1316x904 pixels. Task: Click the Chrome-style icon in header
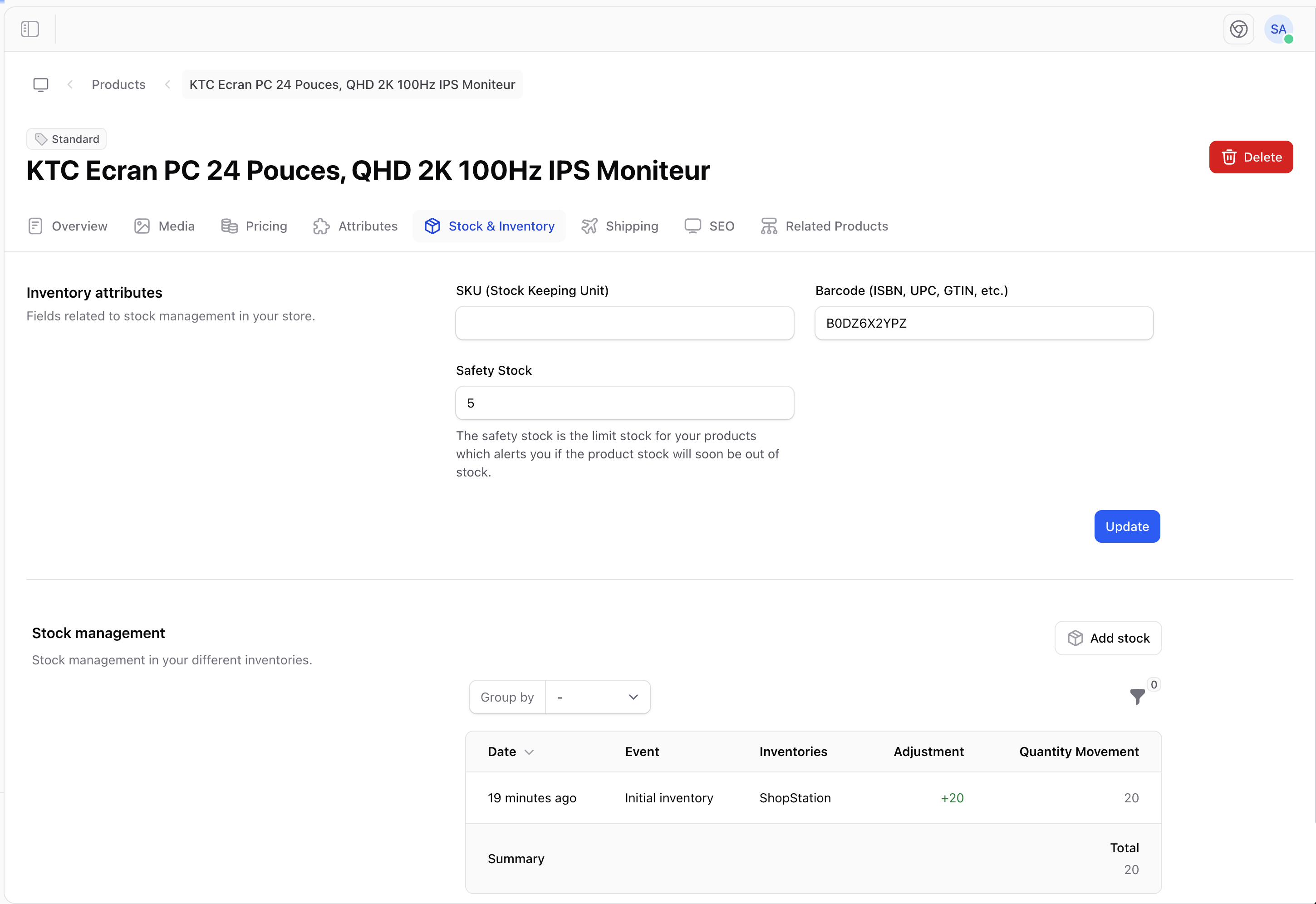pos(1238,29)
